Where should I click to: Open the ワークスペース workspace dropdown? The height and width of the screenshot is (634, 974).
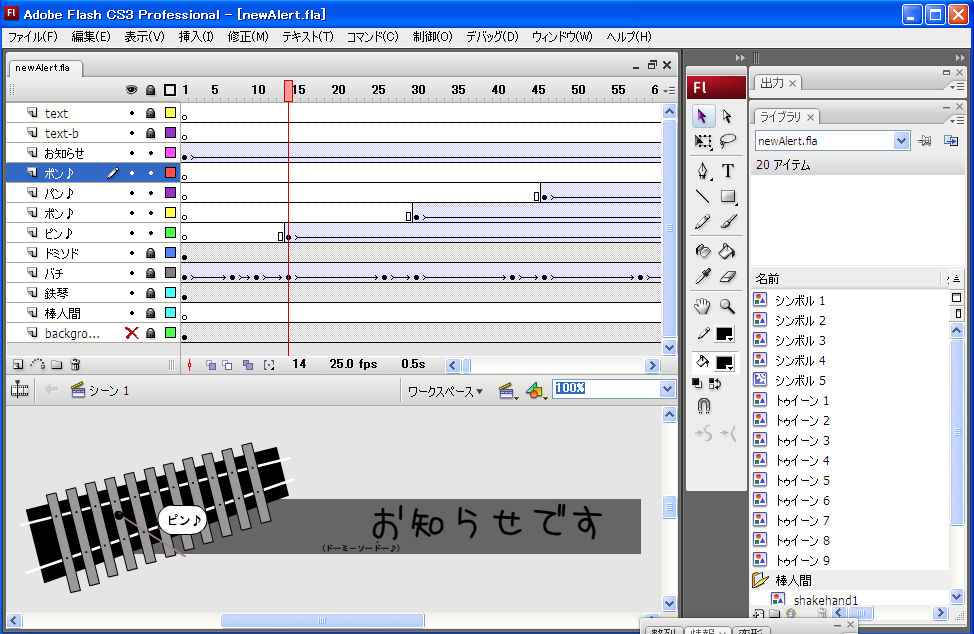(x=445, y=391)
